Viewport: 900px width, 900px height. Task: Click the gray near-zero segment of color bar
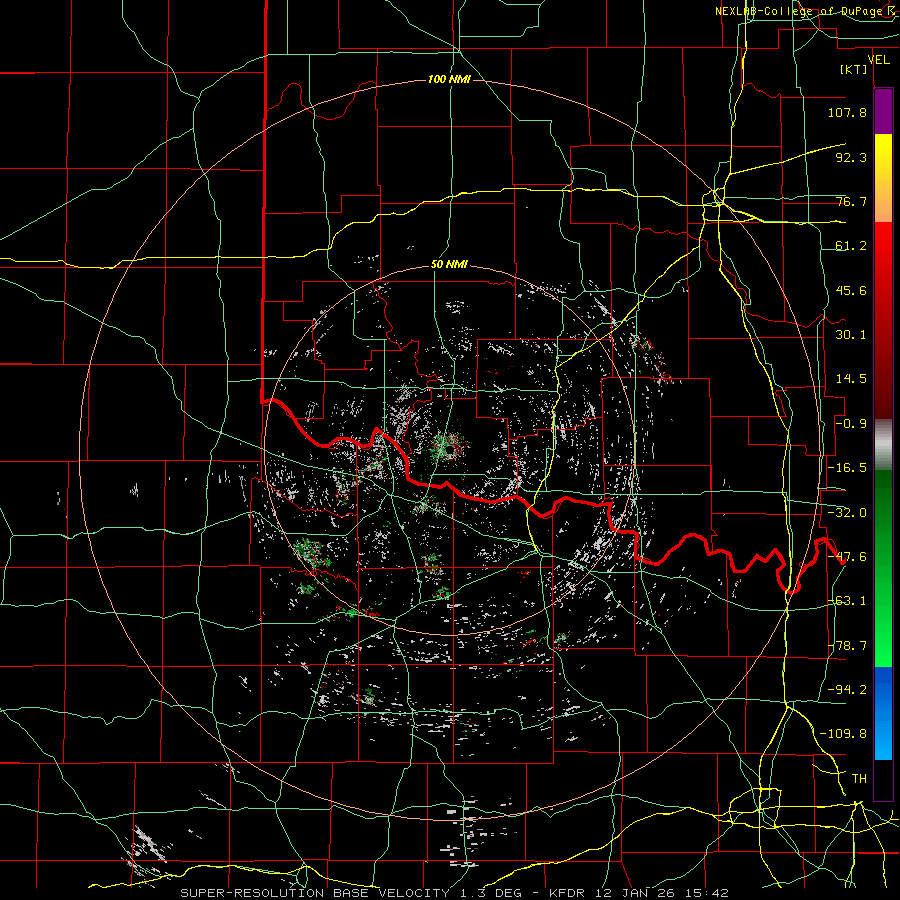[883, 445]
